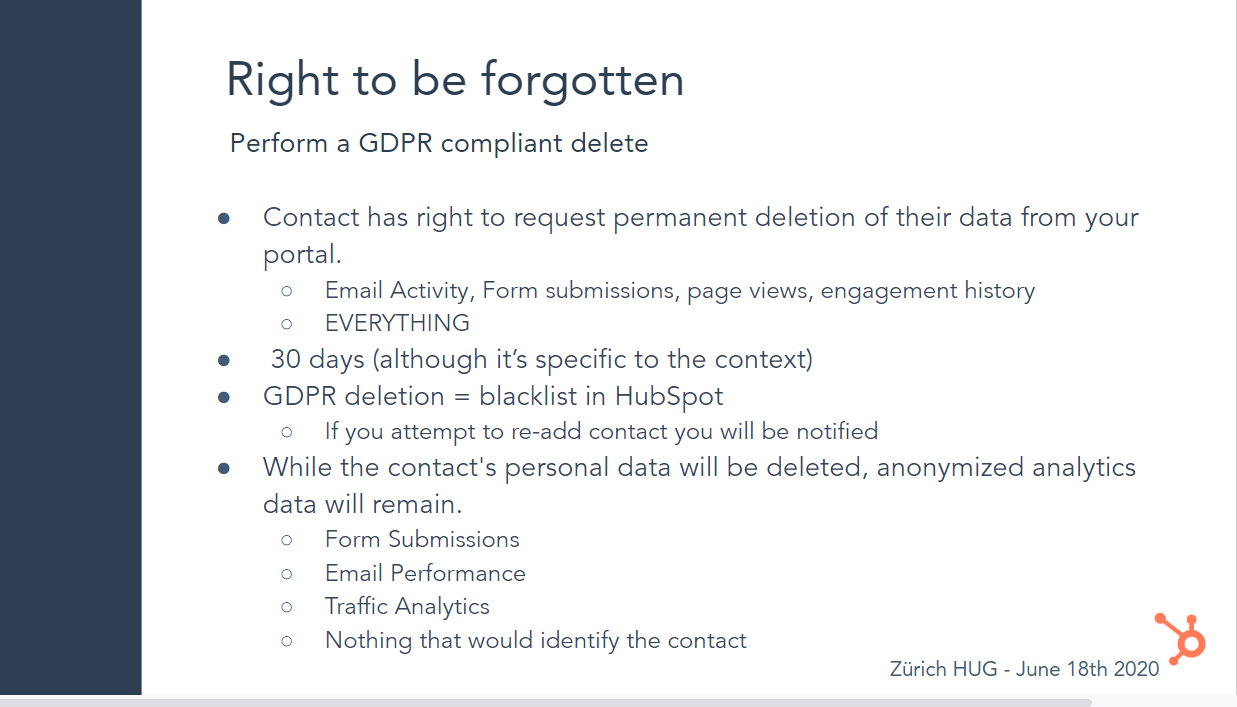Click the 'Right to be forgotten' slide title
Viewport: 1237px width, 707px height.
tap(455, 79)
